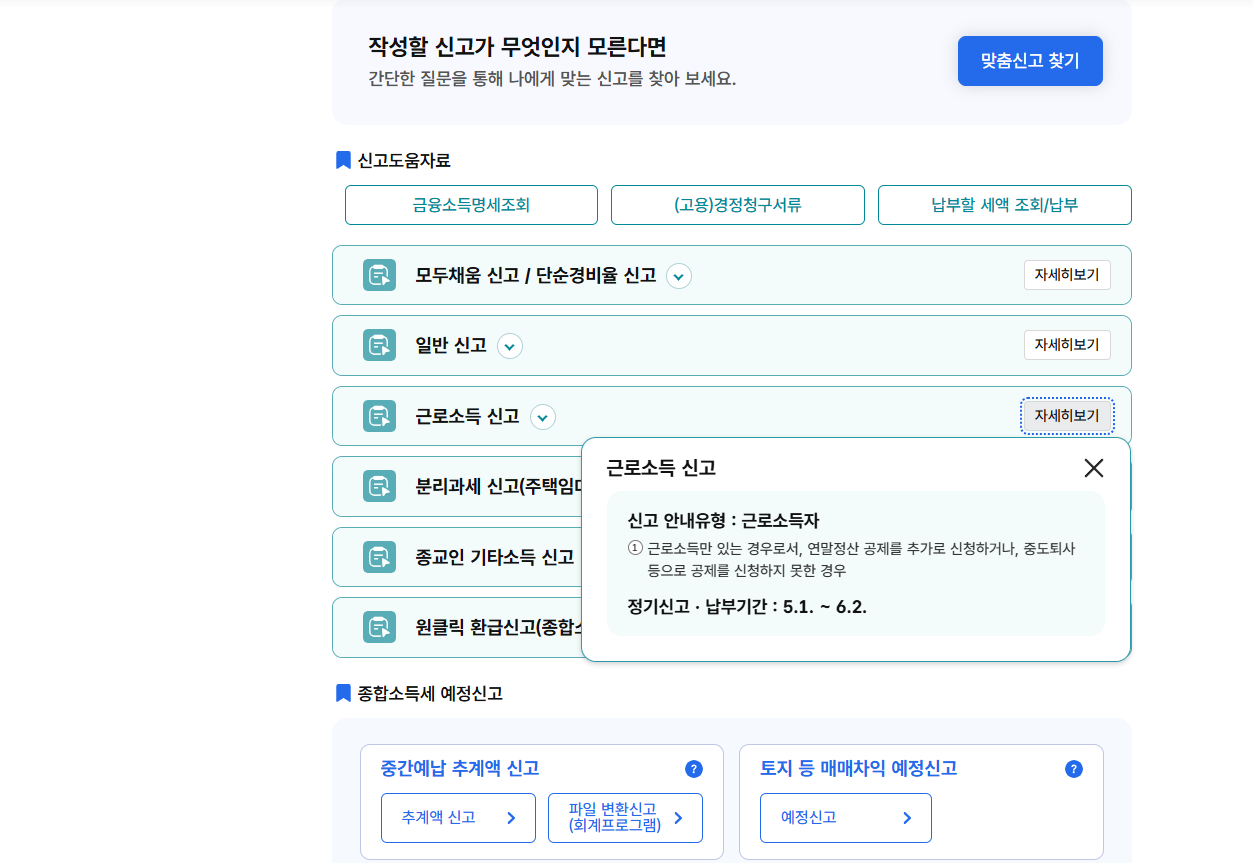Select the 분리과세 신고(주택임대) row title
The width and height of the screenshot is (1253, 863).
[x=499, y=487]
